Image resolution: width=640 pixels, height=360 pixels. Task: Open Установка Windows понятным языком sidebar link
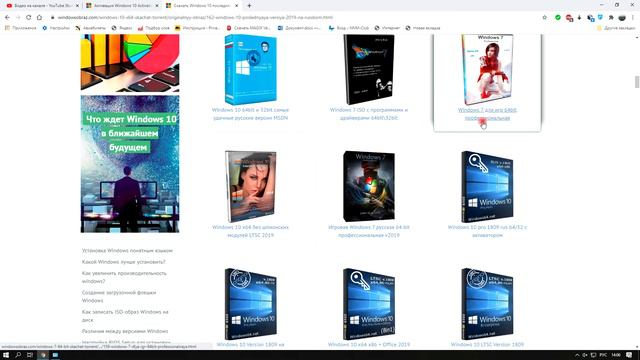(x=127, y=251)
